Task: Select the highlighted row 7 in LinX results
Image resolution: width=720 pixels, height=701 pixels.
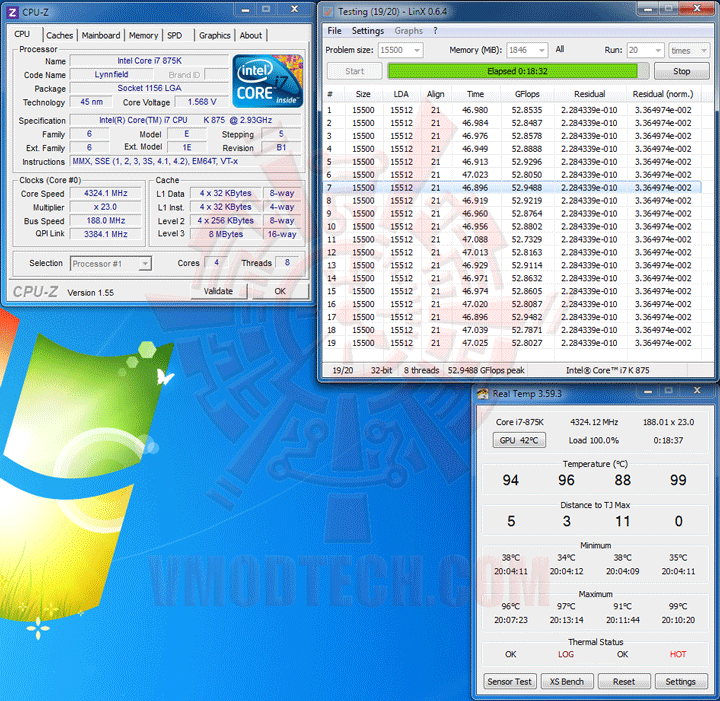Action: (512, 188)
